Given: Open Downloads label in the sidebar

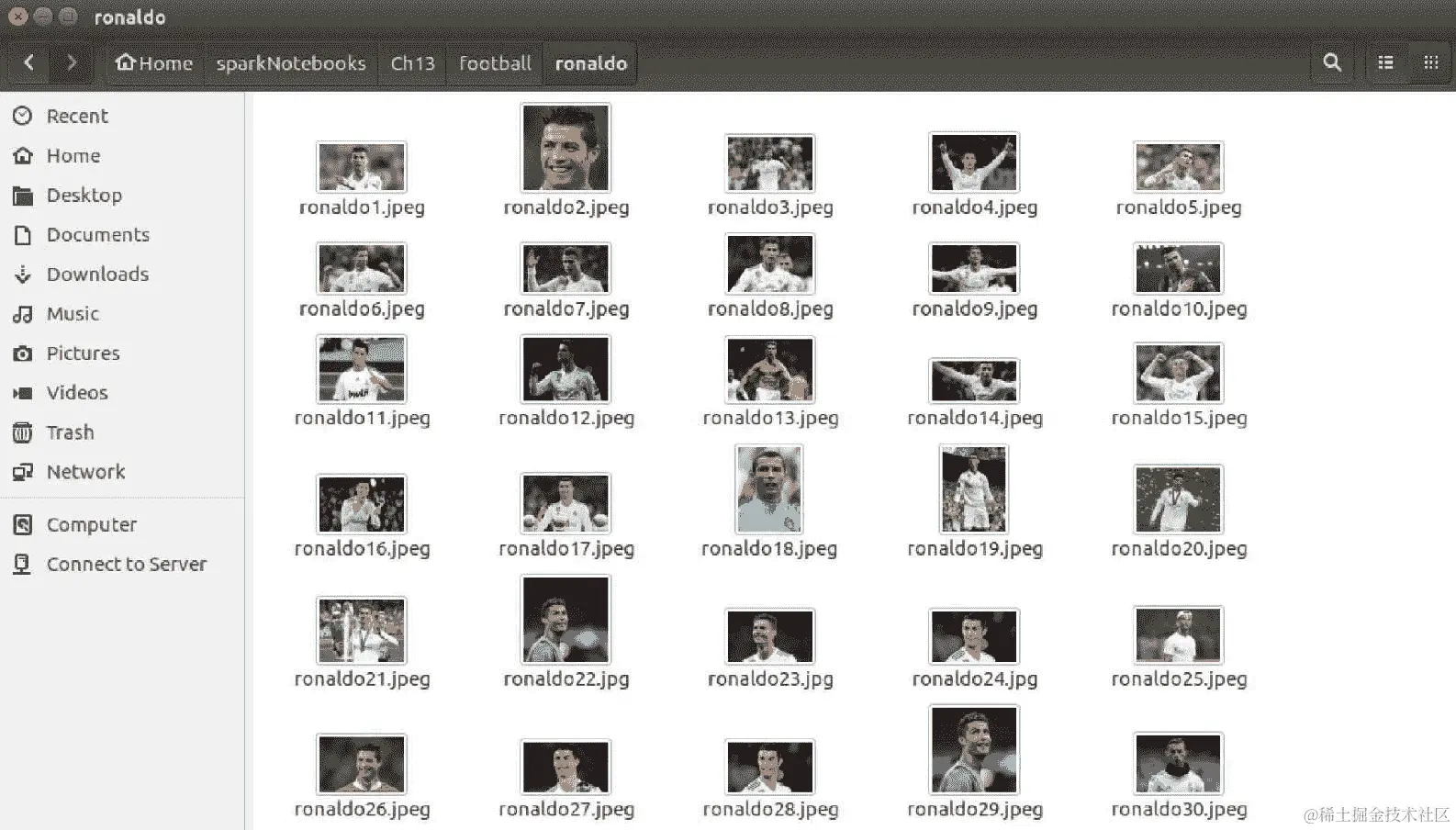Looking at the screenshot, I should tap(97, 274).
